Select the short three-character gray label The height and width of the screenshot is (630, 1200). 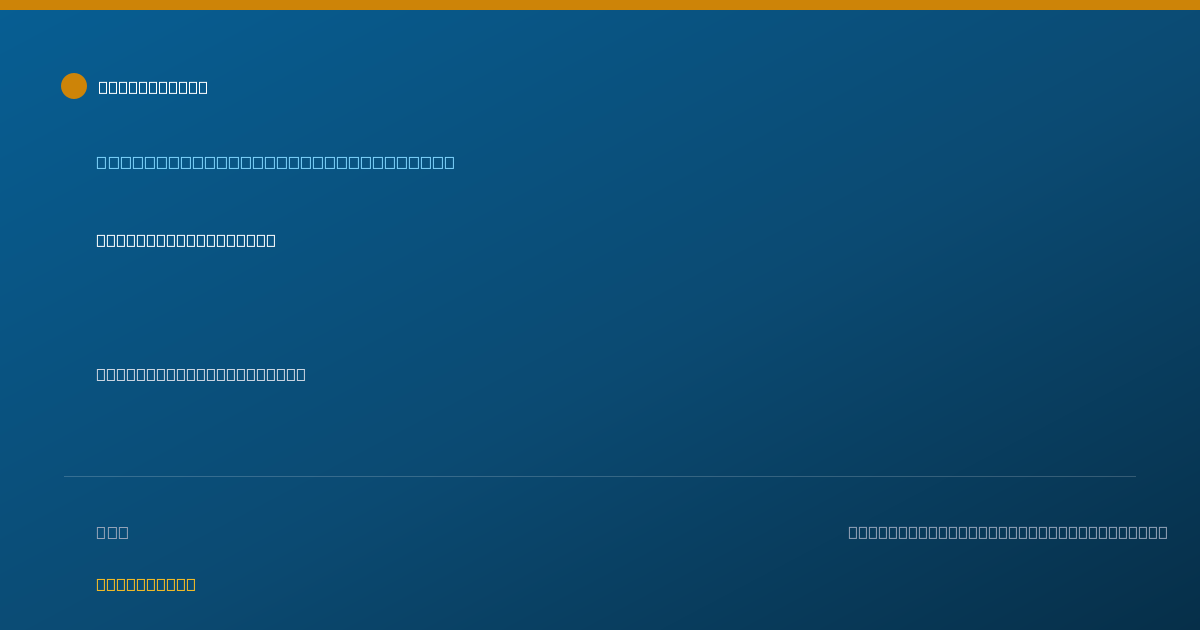112,532
